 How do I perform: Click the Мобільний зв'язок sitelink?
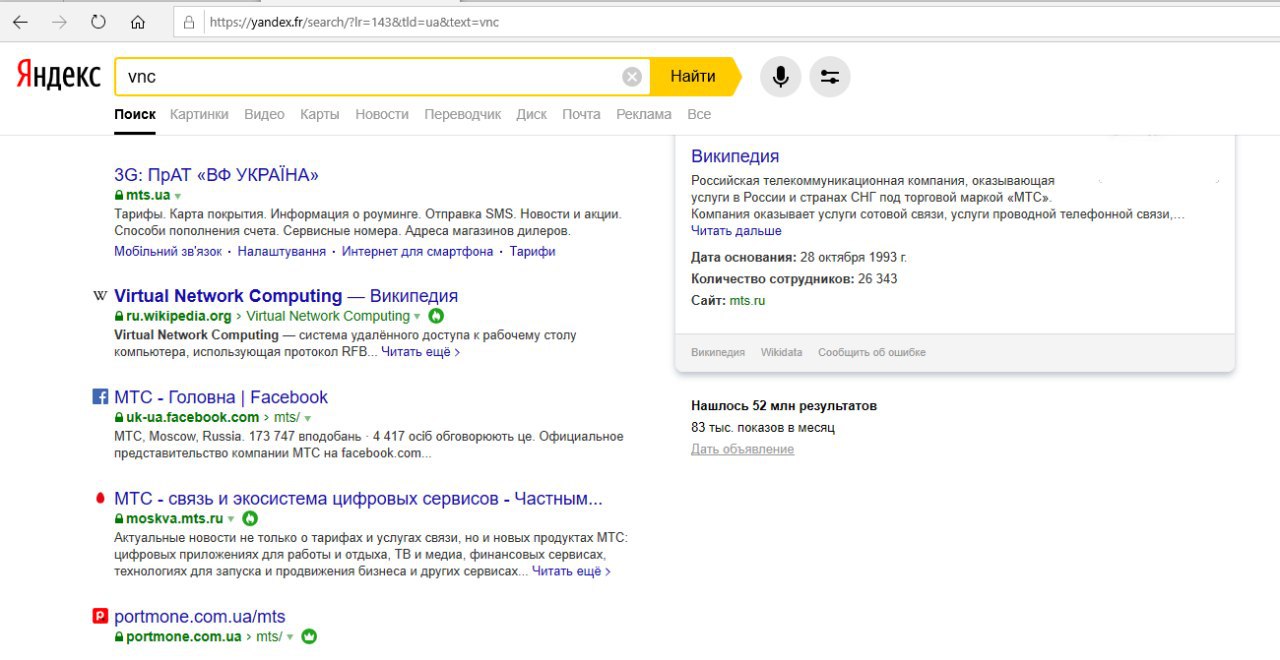click(168, 251)
